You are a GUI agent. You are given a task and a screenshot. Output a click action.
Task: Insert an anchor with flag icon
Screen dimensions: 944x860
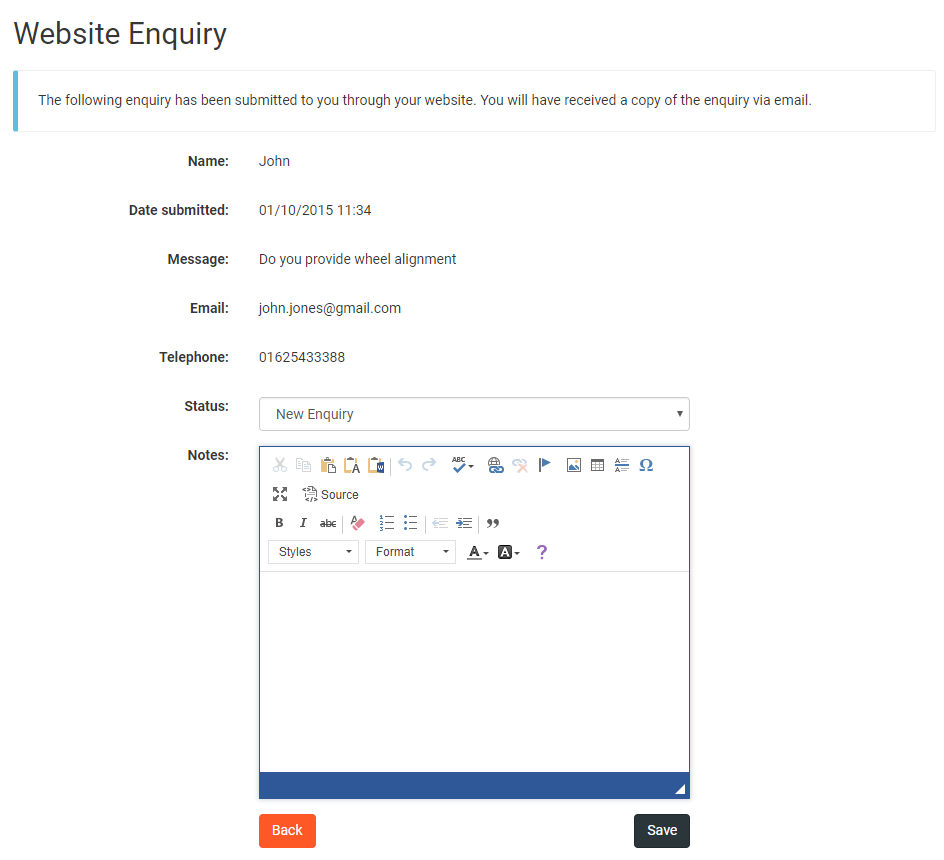pyautogui.click(x=544, y=465)
